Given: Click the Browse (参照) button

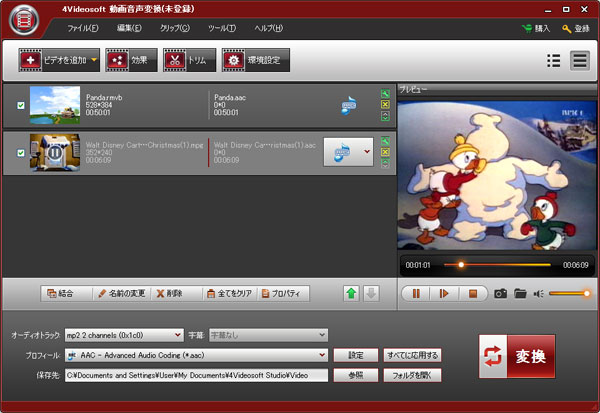Looking at the screenshot, I should 356,375.
